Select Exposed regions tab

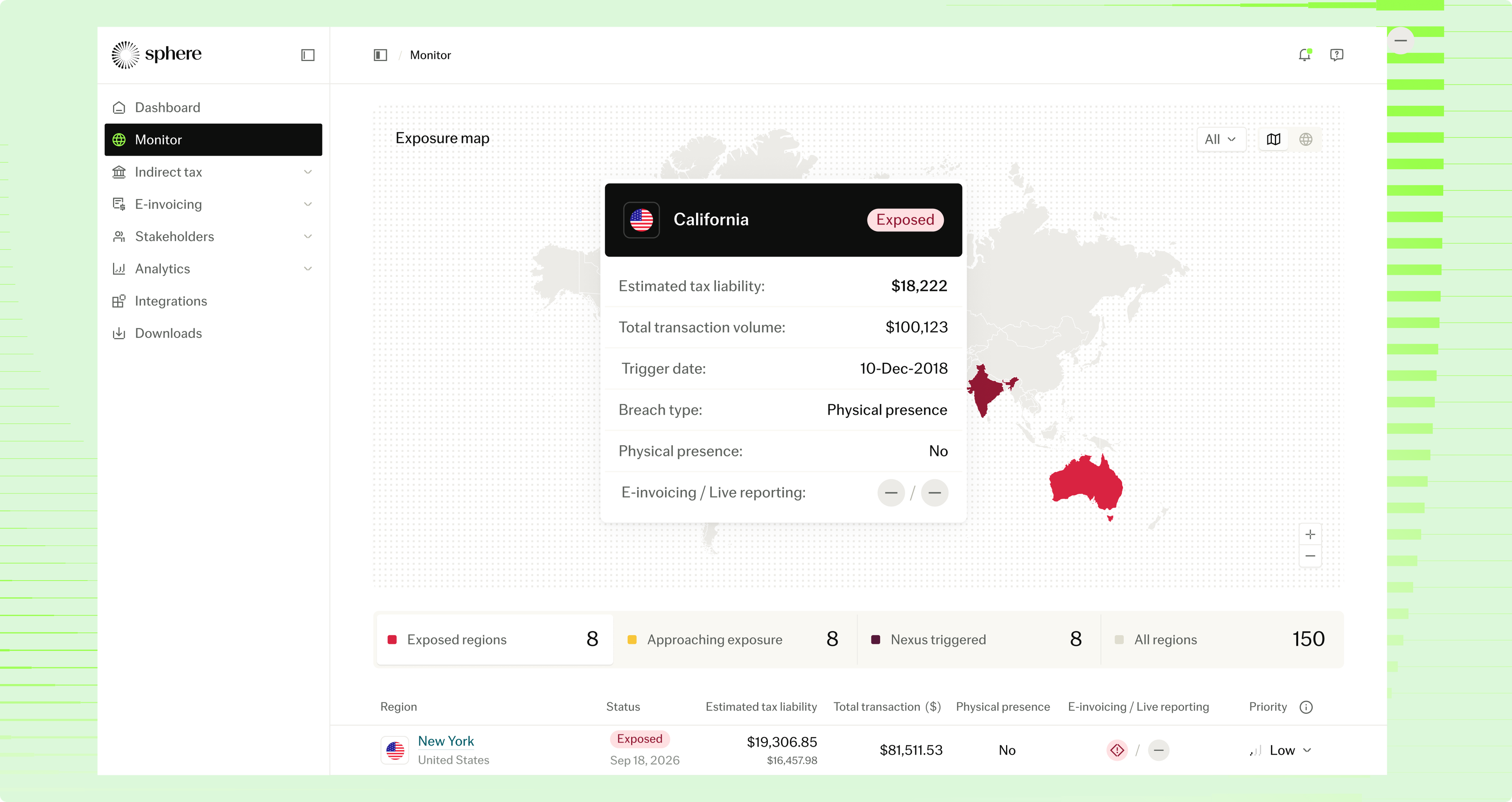click(495, 639)
